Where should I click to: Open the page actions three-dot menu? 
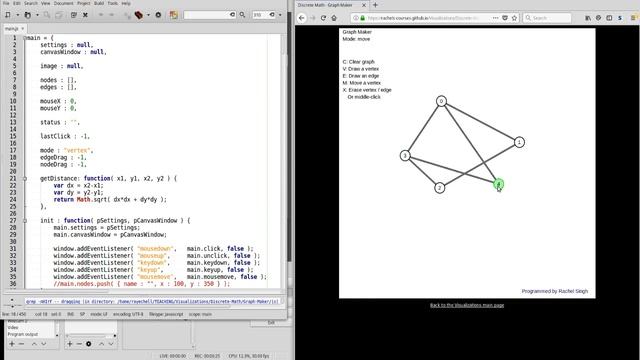[x=496, y=18]
